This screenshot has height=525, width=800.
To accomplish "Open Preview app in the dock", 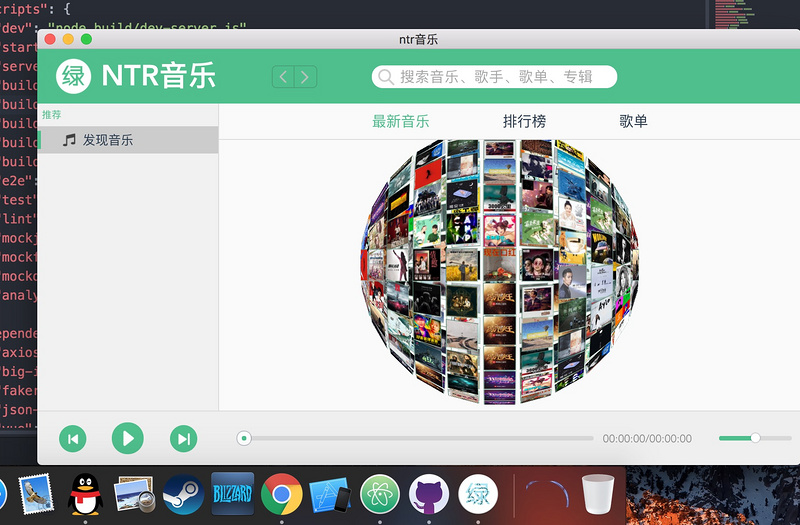I will coord(134,494).
